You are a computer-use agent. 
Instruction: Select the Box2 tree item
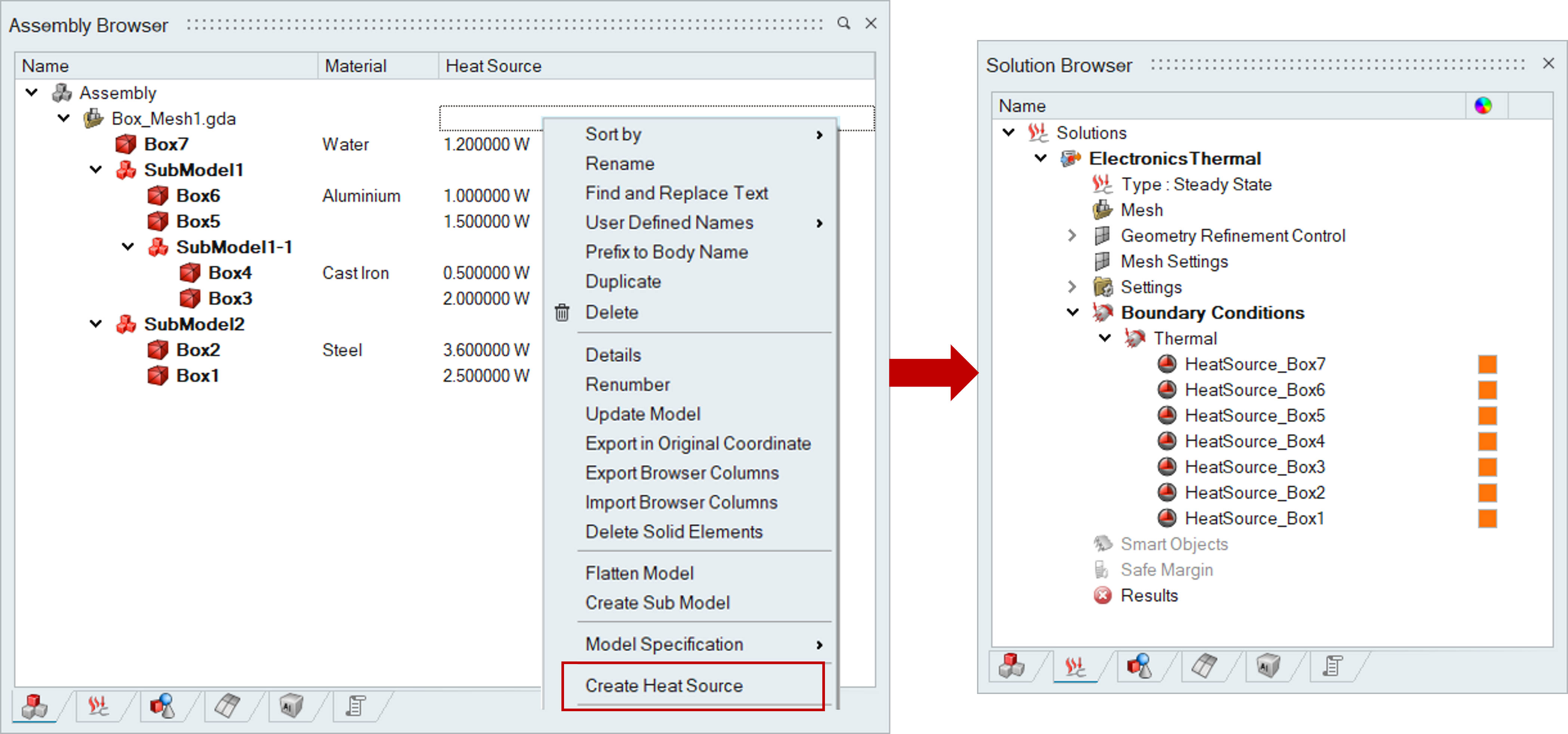198,350
